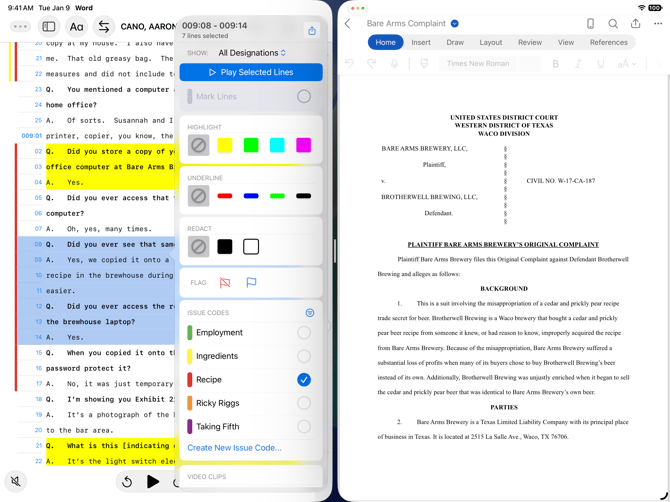Open the three-dot menu in transcript app
The width and height of the screenshot is (670, 502).
click(x=20, y=26)
